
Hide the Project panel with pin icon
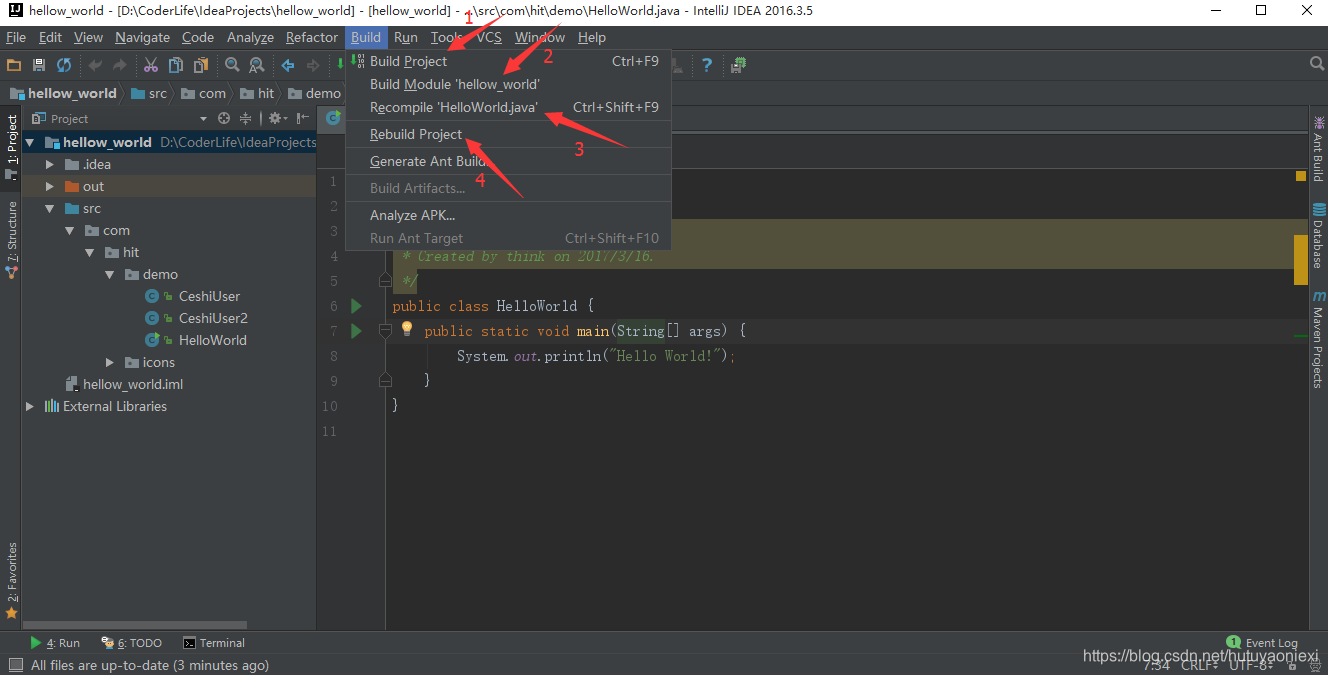click(x=303, y=118)
